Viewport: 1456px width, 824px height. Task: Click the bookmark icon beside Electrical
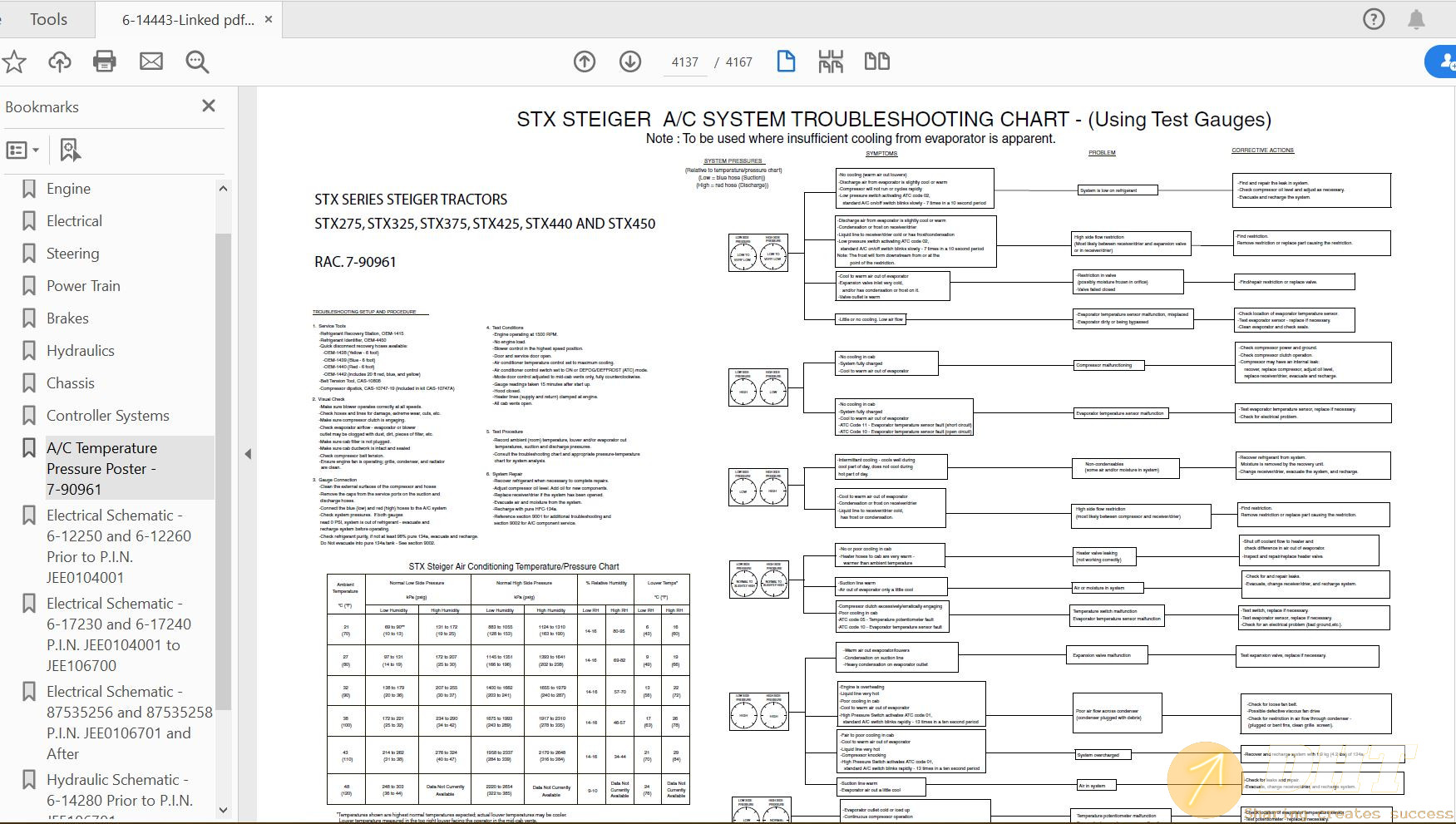click(x=29, y=221)
